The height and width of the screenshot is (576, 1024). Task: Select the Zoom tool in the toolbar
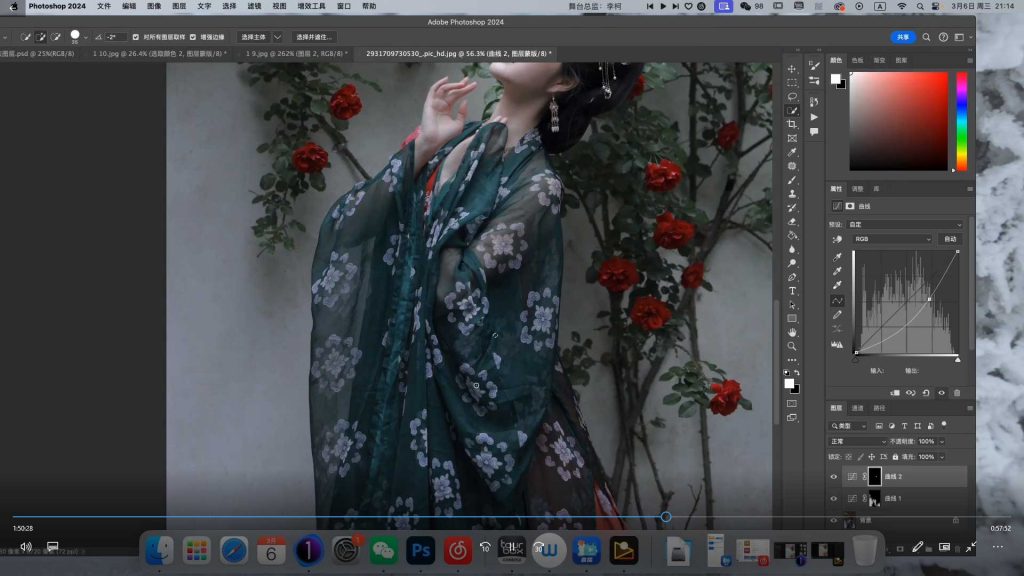click(x=792, y=346)
